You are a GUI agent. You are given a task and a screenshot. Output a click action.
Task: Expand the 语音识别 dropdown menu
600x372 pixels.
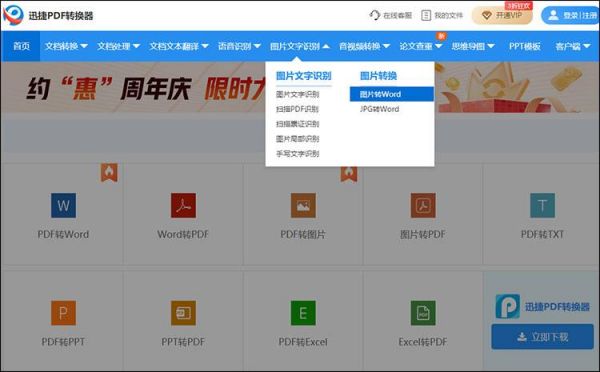coord(239,46)
